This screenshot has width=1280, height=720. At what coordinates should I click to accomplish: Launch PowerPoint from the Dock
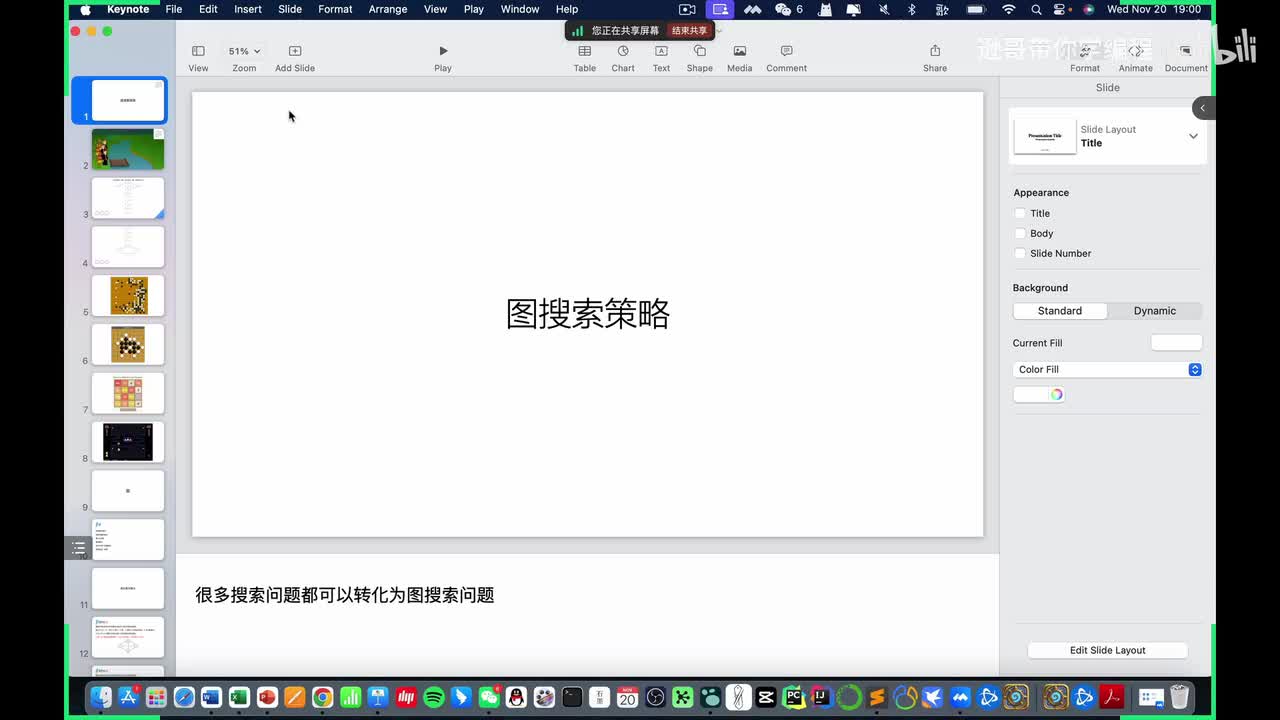pyautogui.click(x=267, y=697)
